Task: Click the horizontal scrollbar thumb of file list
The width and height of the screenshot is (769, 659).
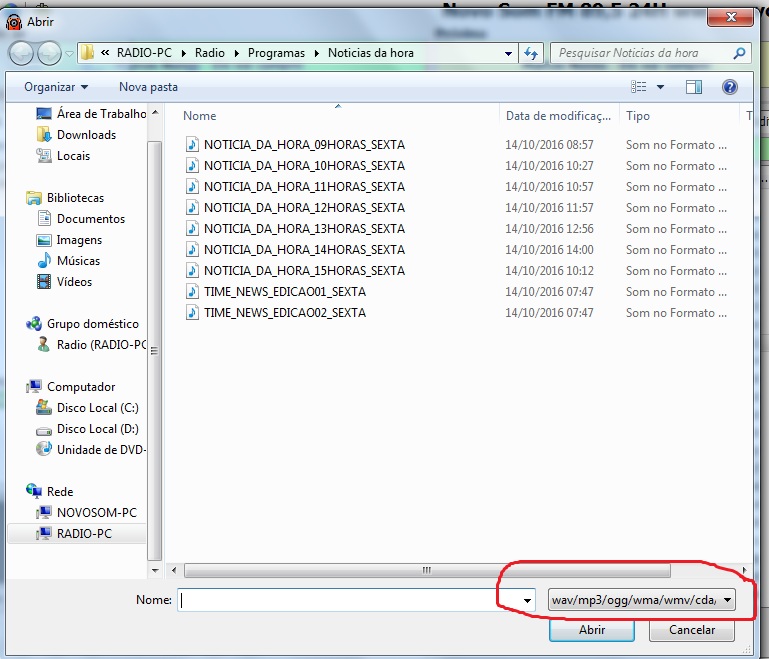Action: click(427, 570)
